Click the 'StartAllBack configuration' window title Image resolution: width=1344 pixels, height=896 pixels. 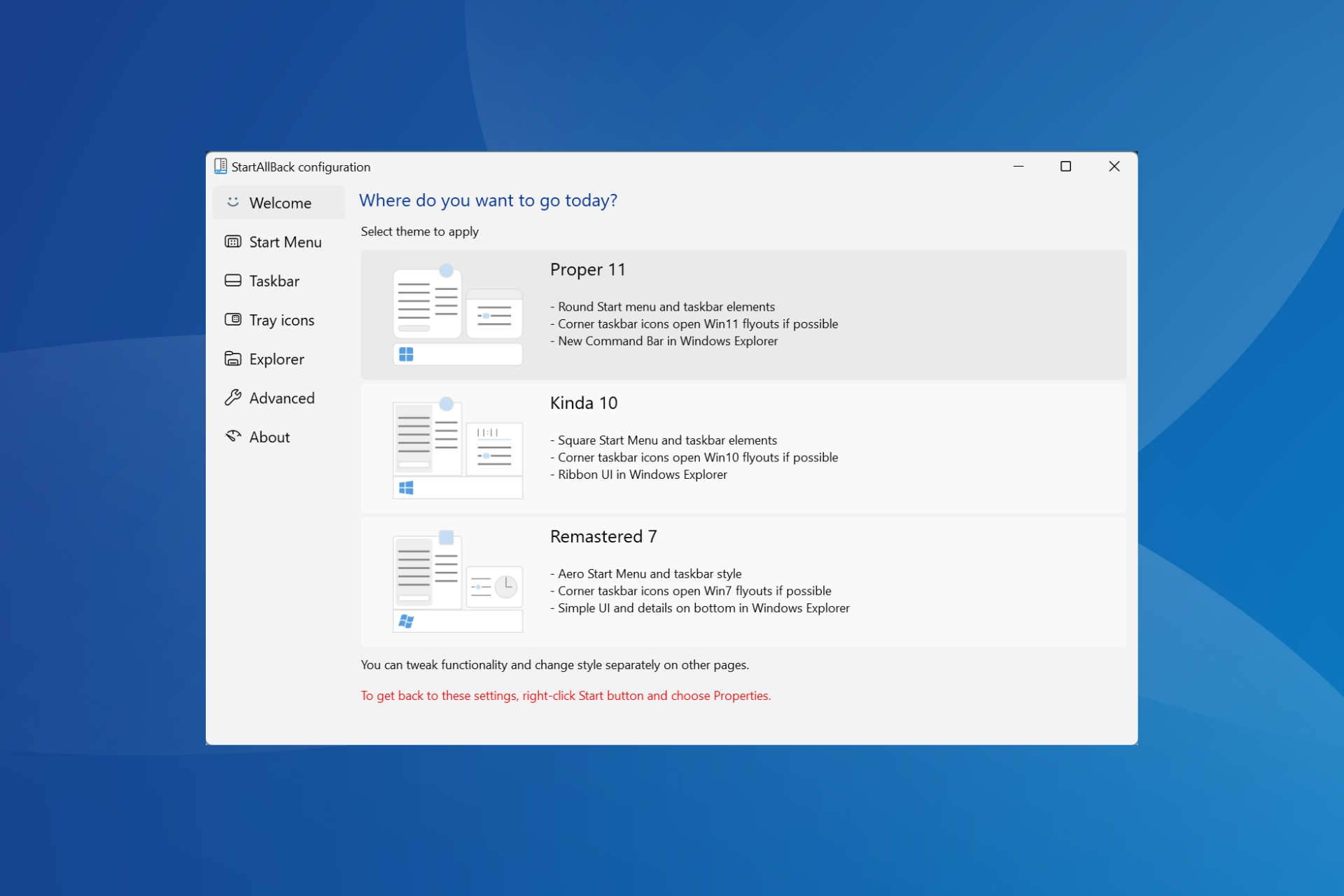coord(301,167)
